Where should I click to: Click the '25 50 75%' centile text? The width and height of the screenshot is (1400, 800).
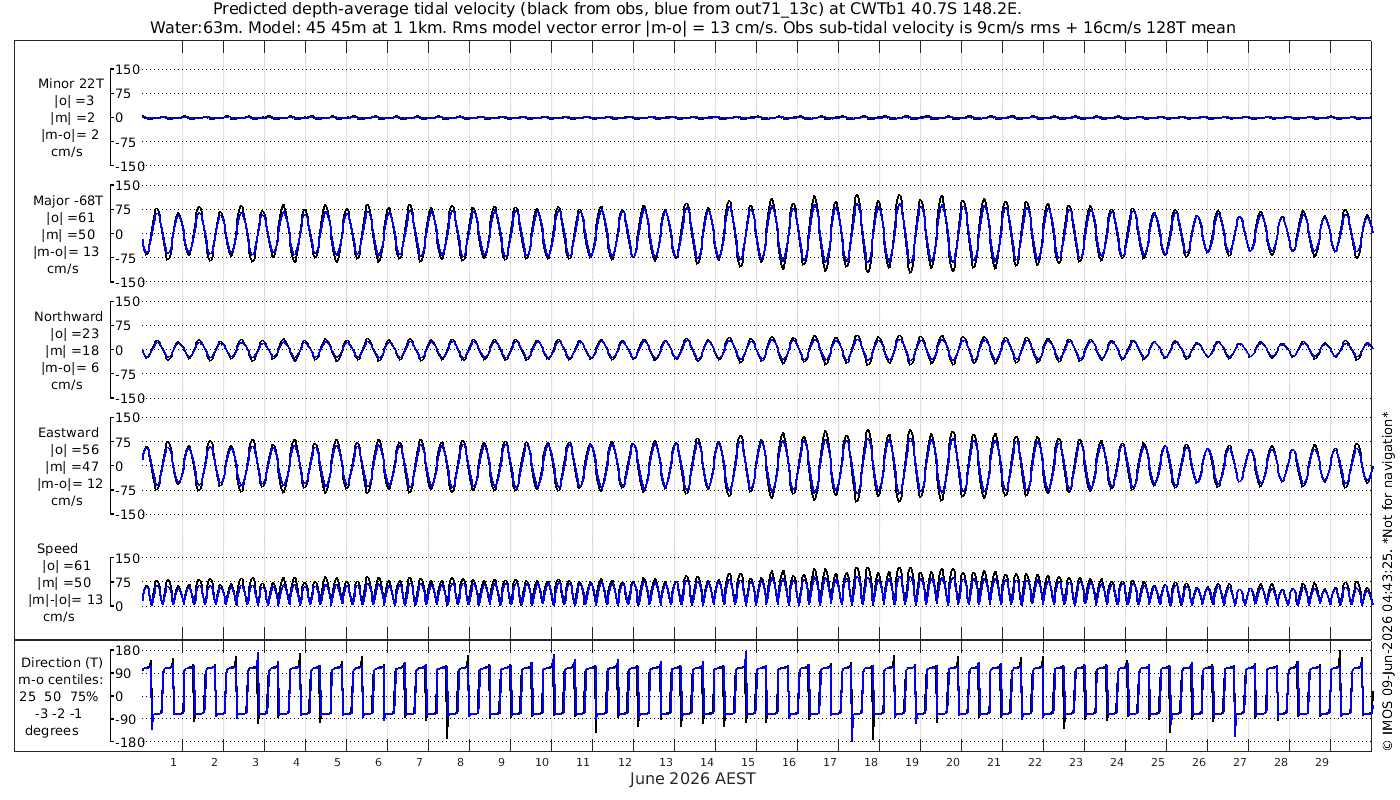[61, 697]
